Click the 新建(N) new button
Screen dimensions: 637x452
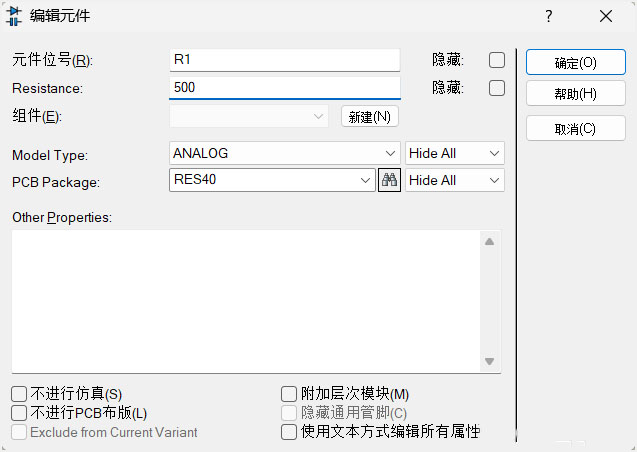click(370, 117)
